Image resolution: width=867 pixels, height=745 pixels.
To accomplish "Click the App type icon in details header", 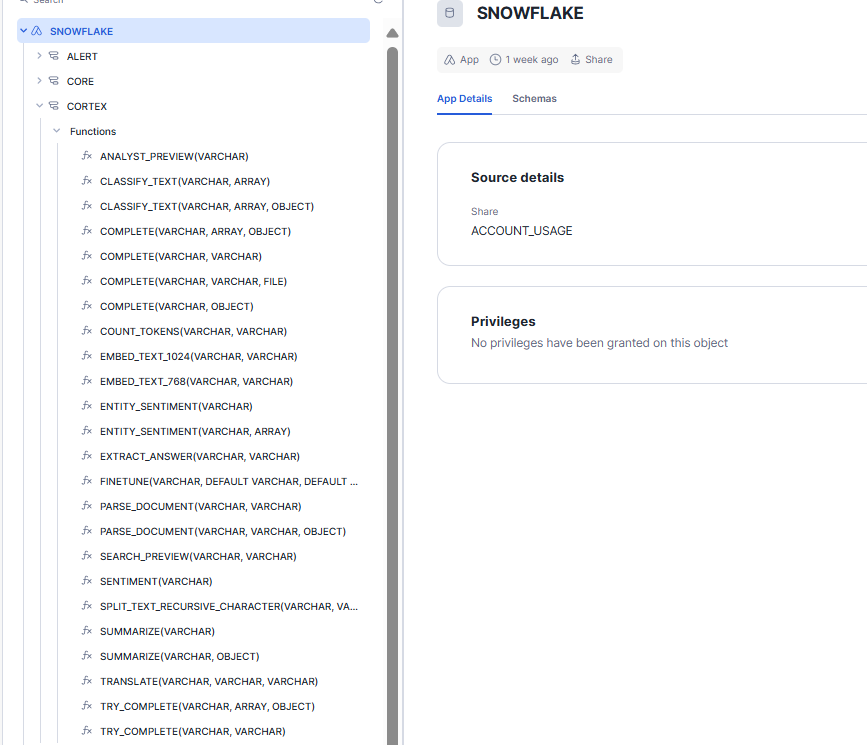I will [450, 60].
